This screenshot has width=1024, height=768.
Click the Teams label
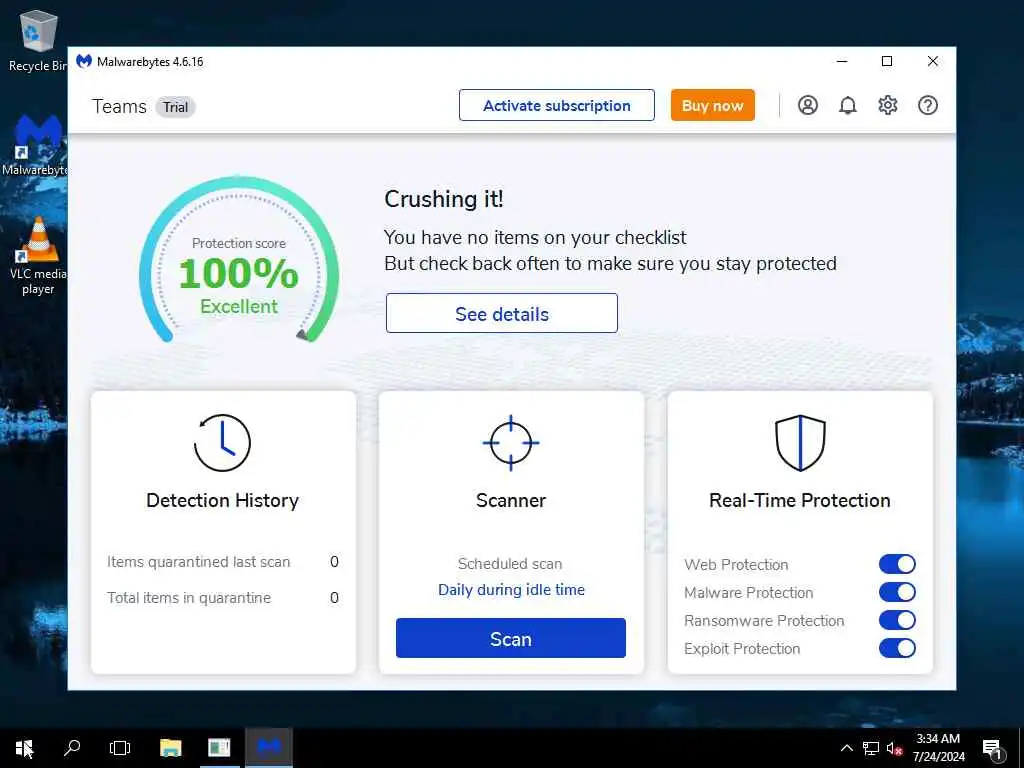tap(119, 106)
